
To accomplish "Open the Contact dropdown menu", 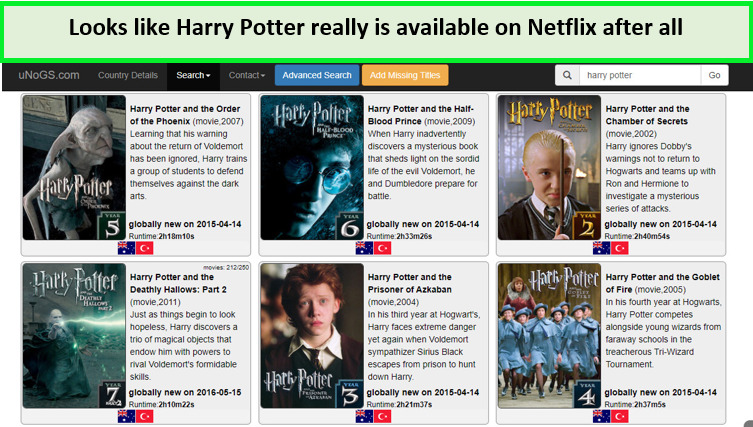I will point(246,75).
